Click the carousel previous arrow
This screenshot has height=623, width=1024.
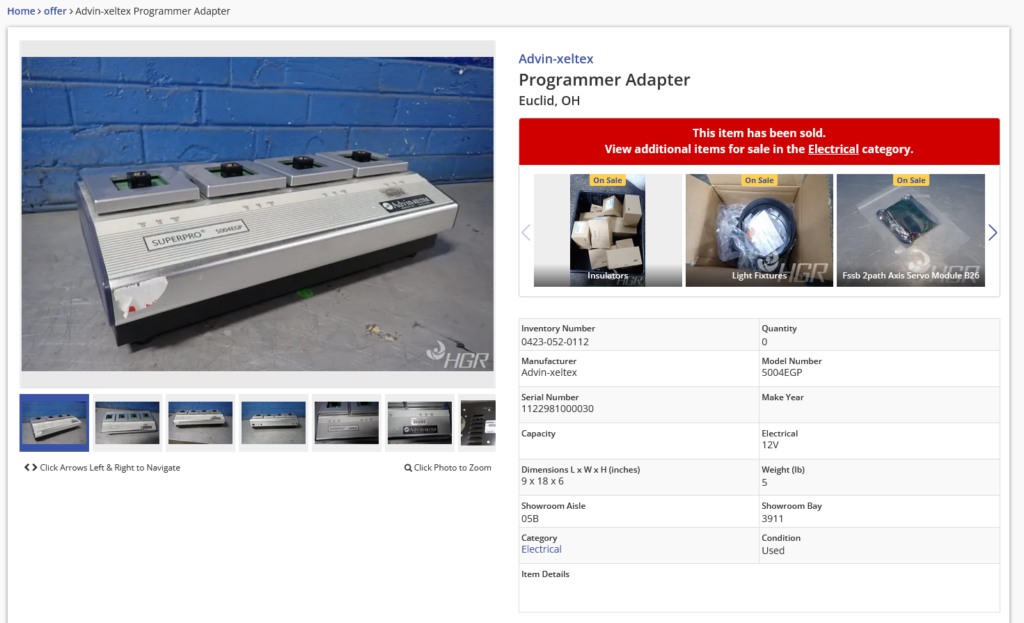[526, 232]
